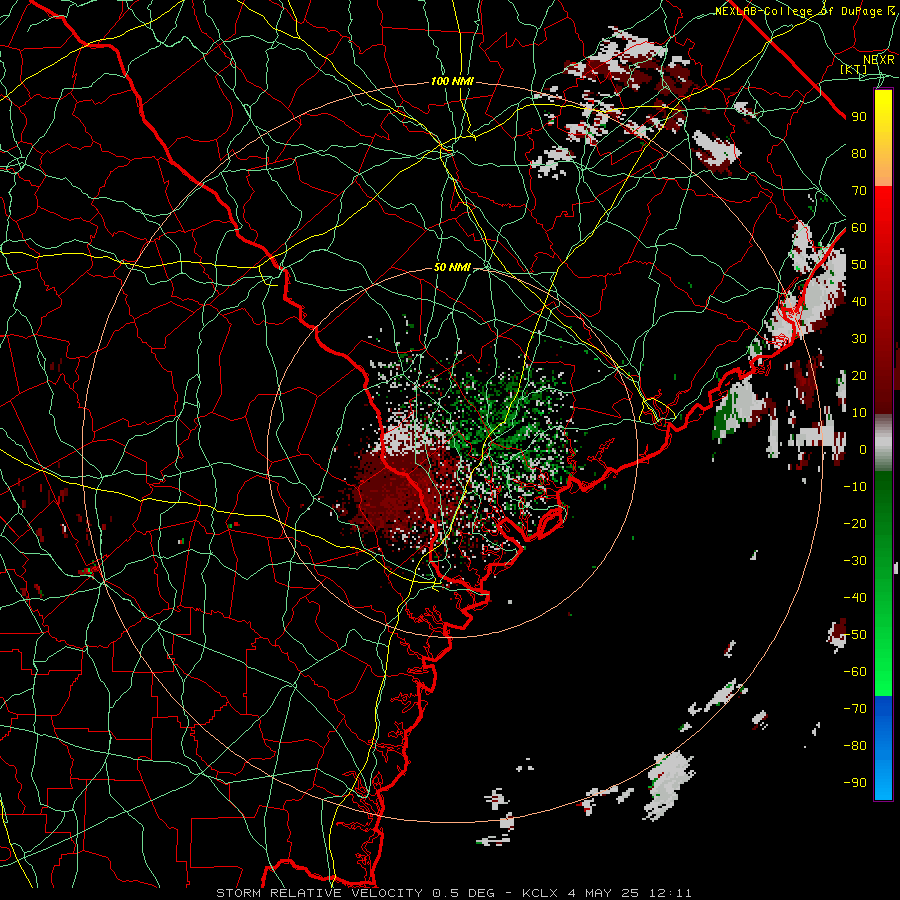Click the 10 value on the velocity scale
The image size is (900, 900).
click(x=859, y=413)
